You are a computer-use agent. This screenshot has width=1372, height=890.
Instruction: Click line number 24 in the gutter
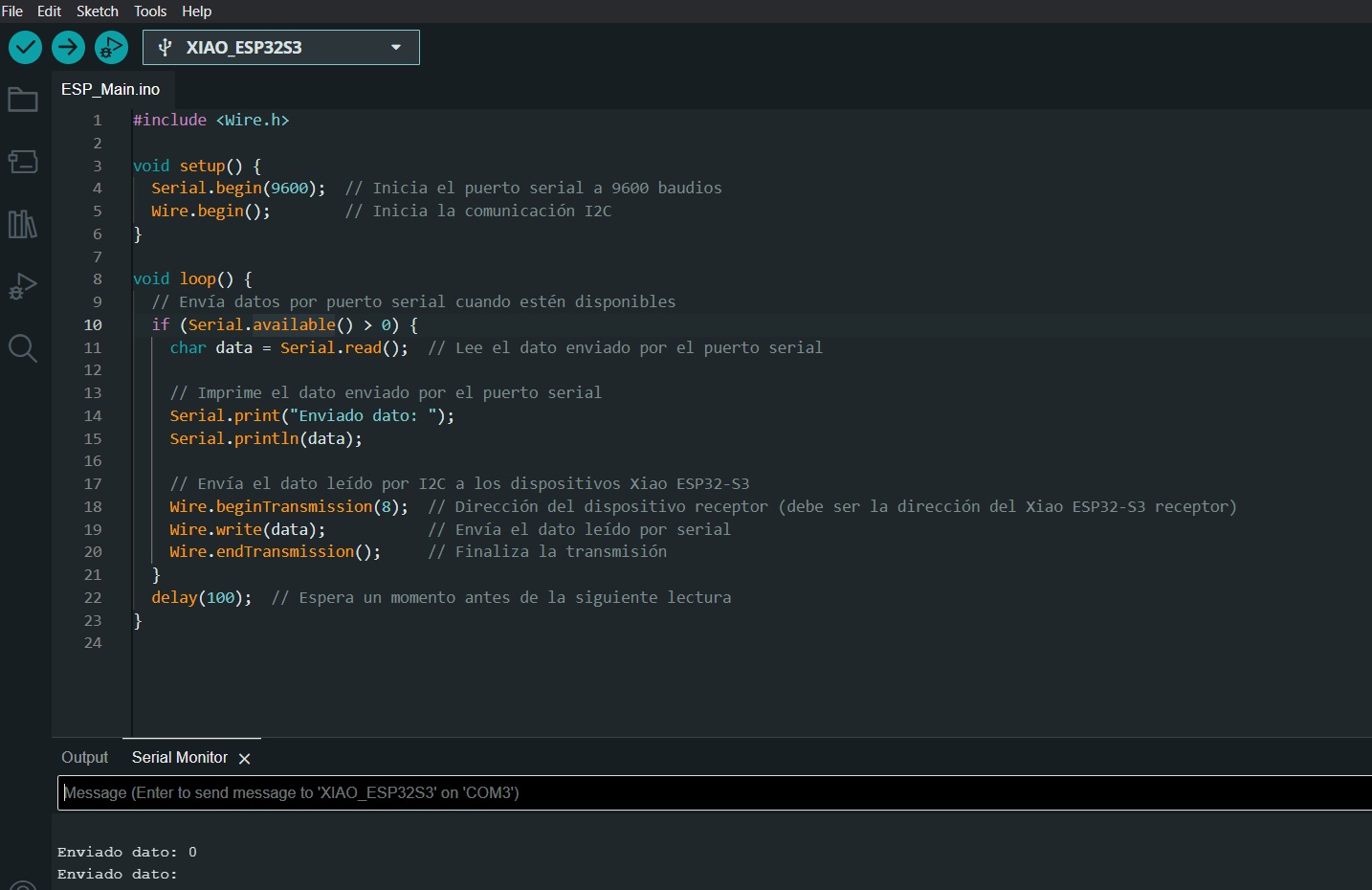click(93, 643)
